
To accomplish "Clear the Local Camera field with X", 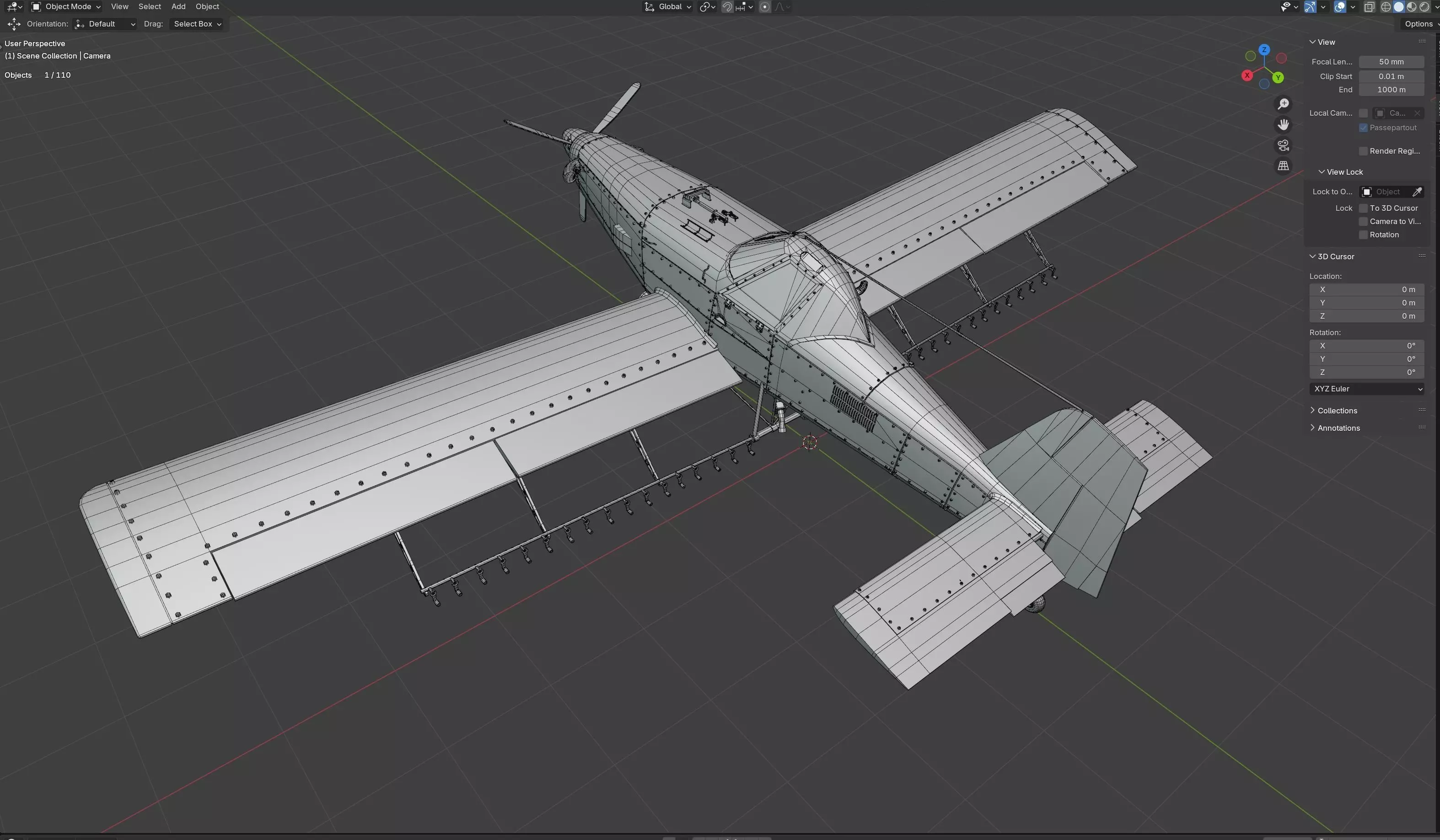I will [1417, 113].
